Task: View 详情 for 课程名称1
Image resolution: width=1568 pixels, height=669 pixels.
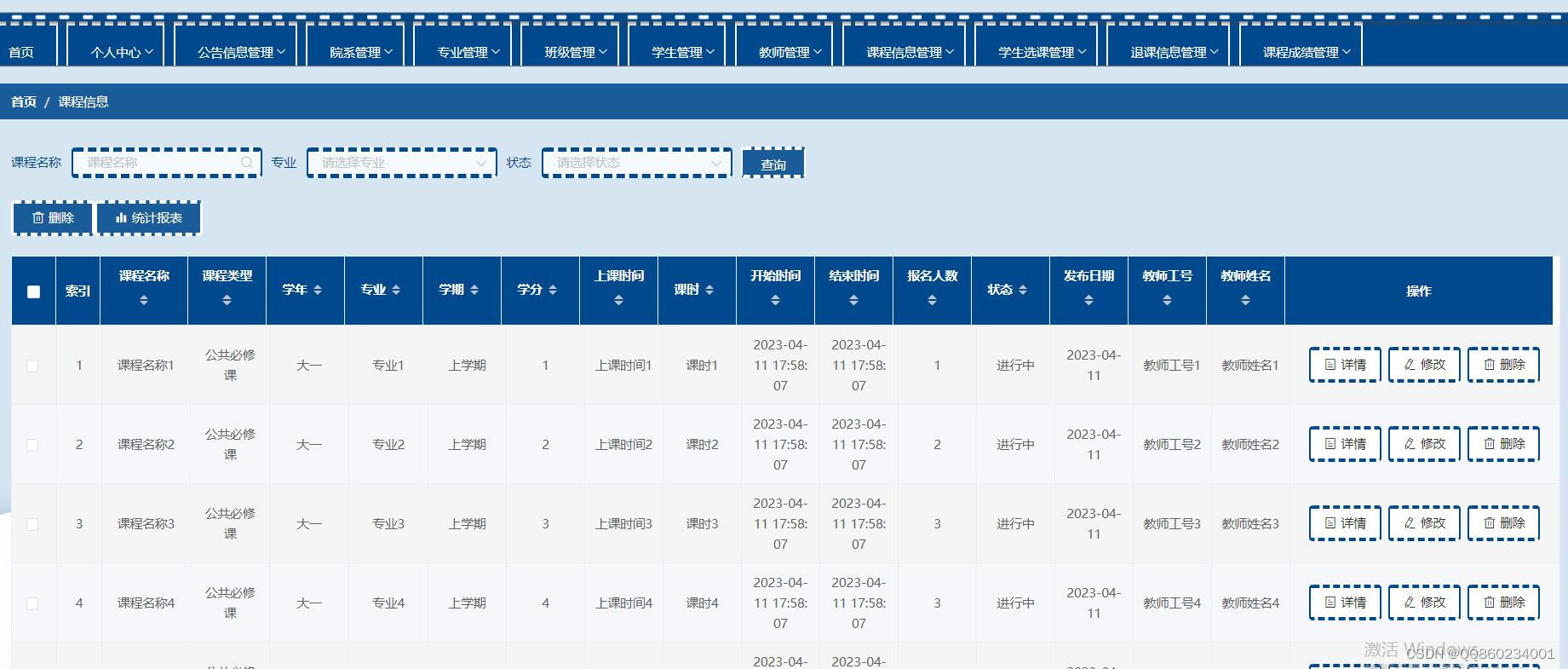Action: click(x=1345, y=365)
